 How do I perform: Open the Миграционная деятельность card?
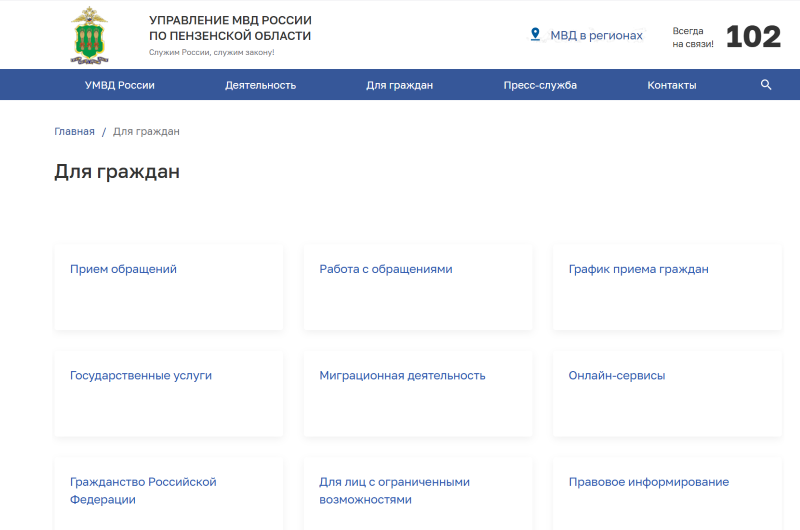click(x=402, y=376)
